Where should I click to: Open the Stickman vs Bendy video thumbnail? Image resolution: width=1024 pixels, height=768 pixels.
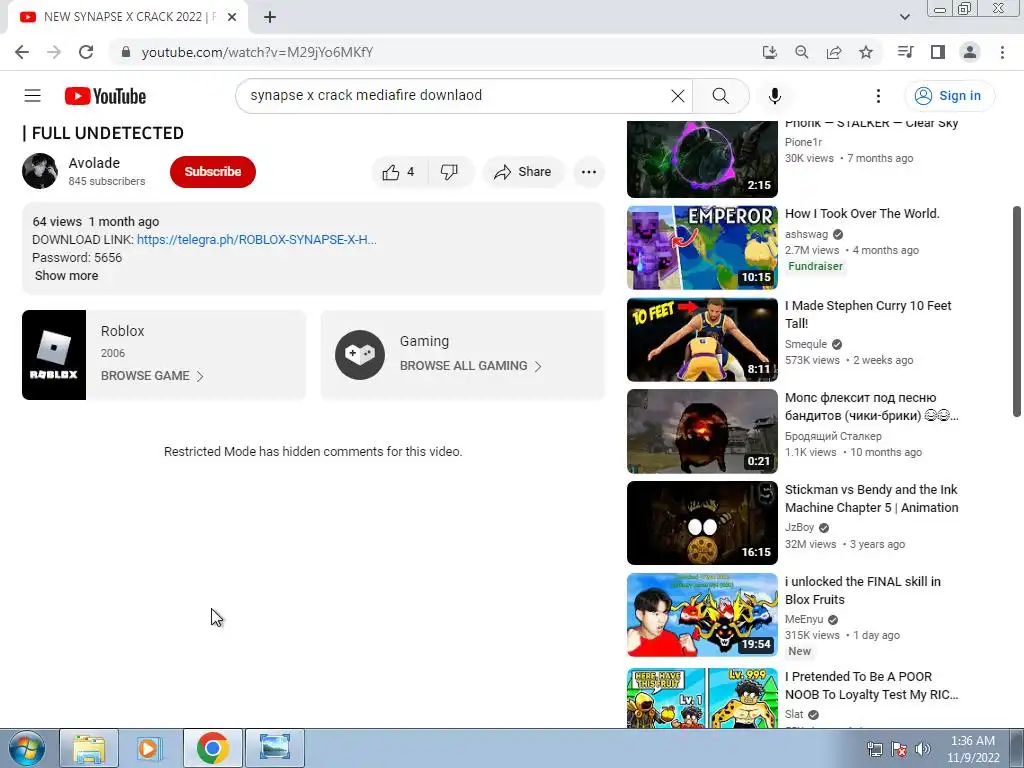(702, 523)
